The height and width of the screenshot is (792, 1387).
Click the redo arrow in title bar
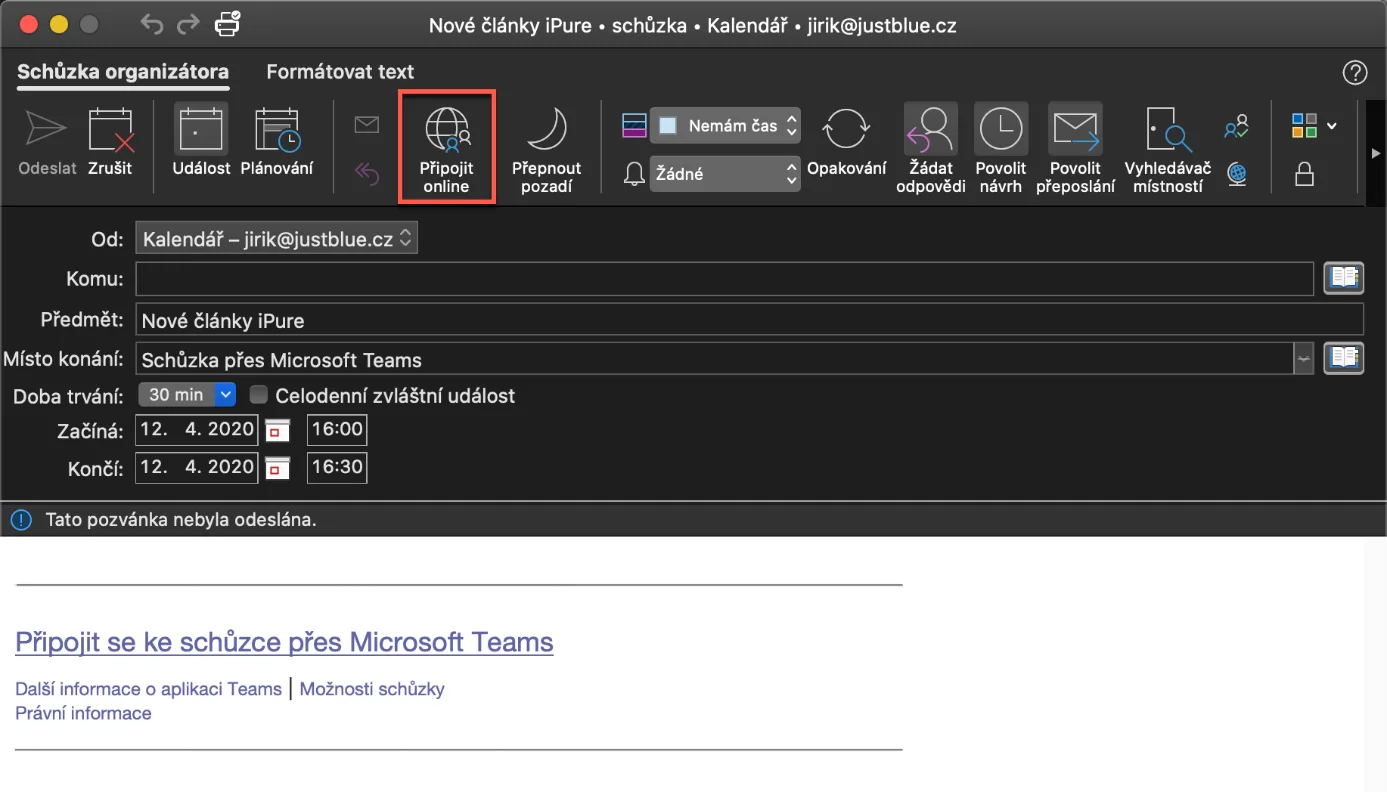(187, 24)
